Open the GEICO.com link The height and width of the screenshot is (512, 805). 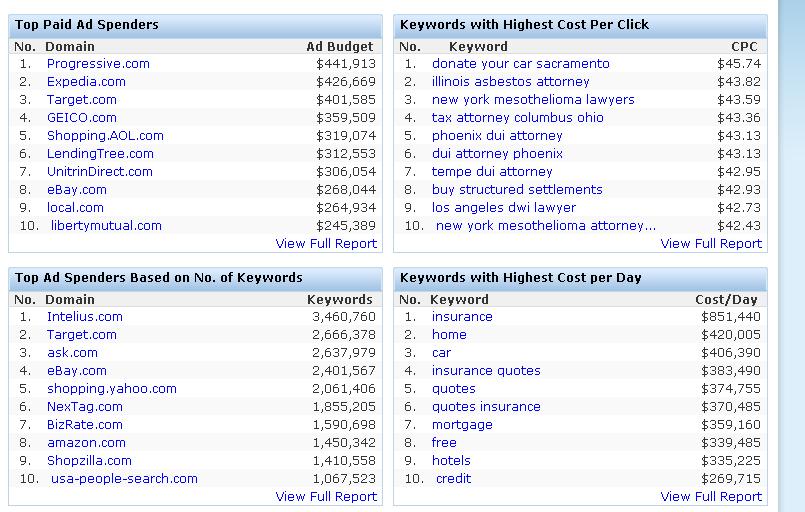[x=82, y=118]
